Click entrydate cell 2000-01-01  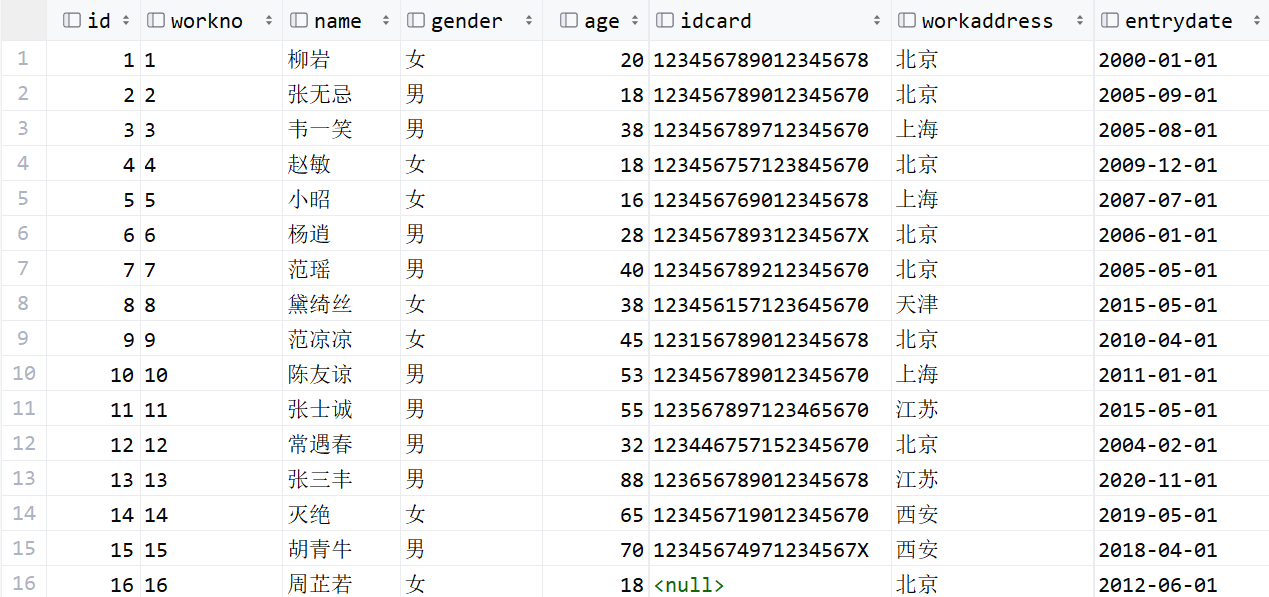pos(1158,60)
